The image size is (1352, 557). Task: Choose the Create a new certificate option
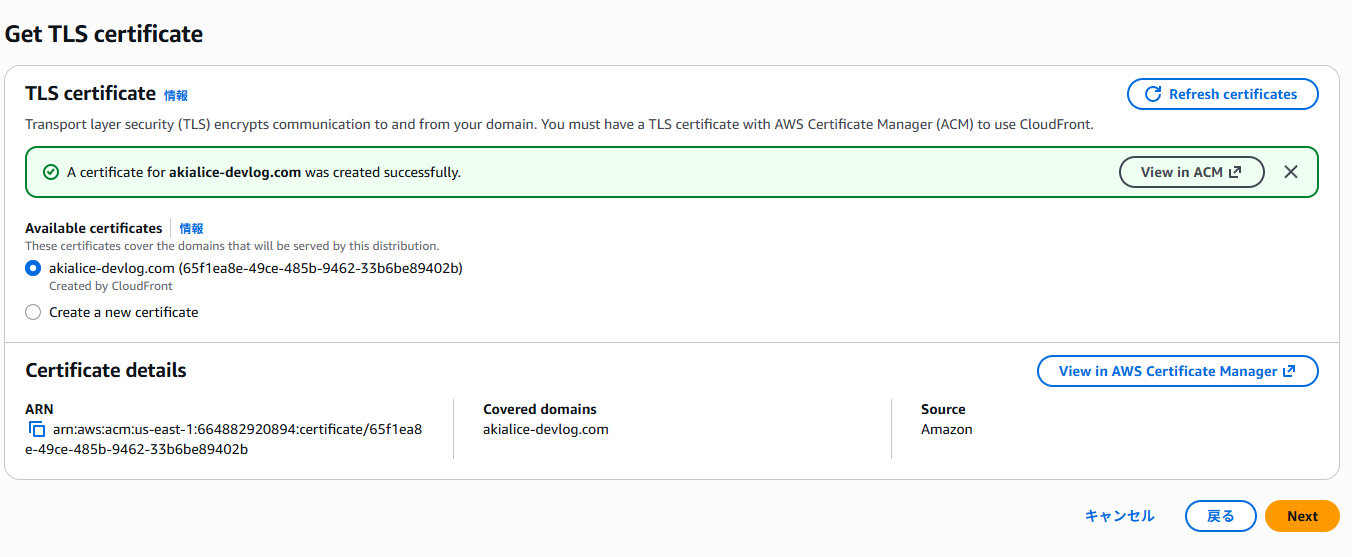point(33,312)
